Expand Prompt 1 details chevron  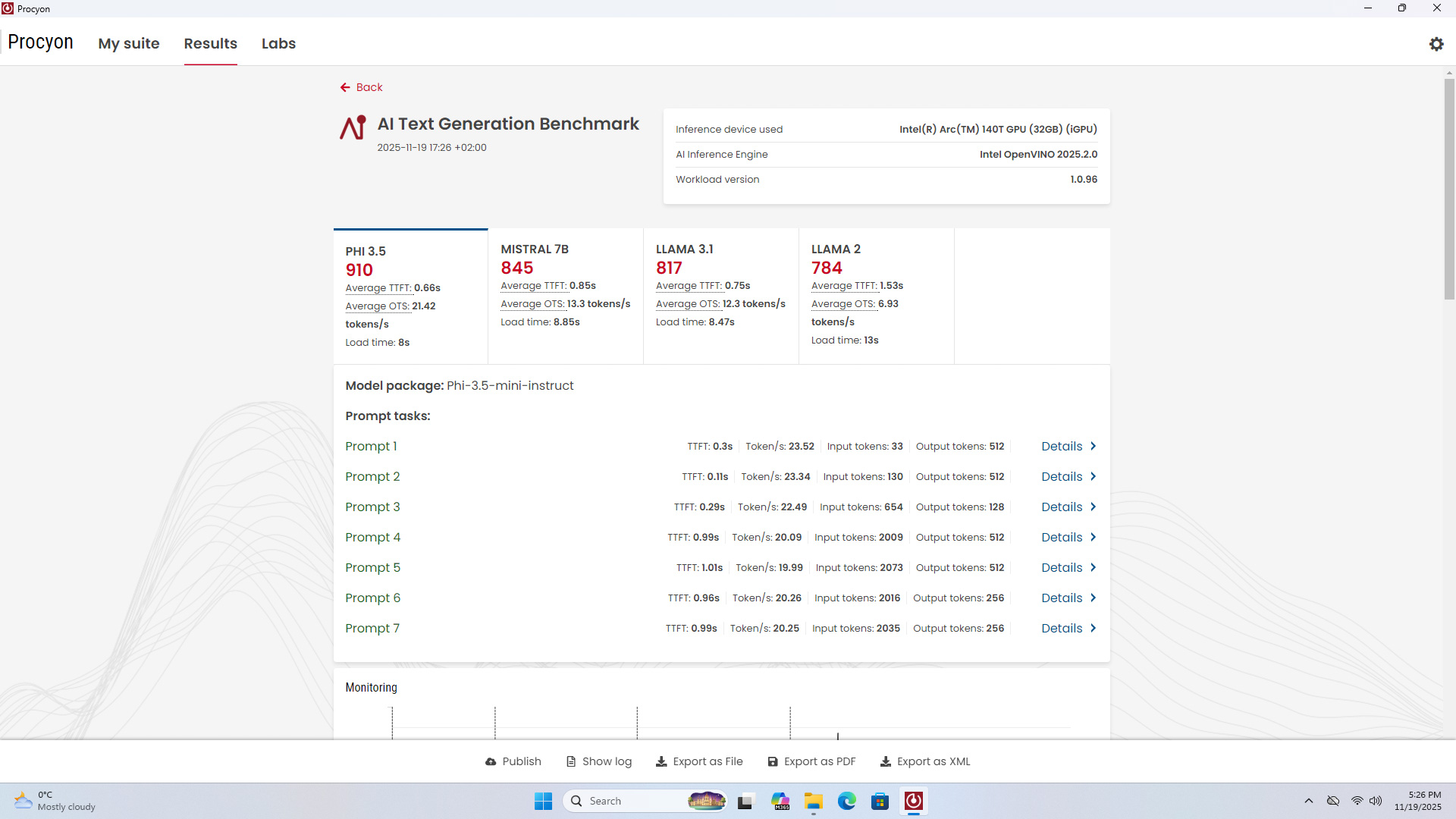pyautogui.click(x=1093, y=447)
